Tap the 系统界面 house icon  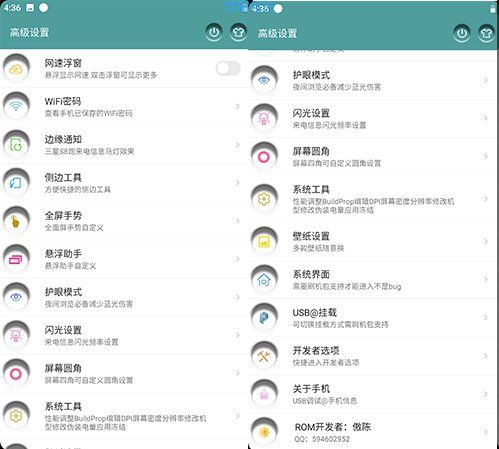(x=264, y=279)
